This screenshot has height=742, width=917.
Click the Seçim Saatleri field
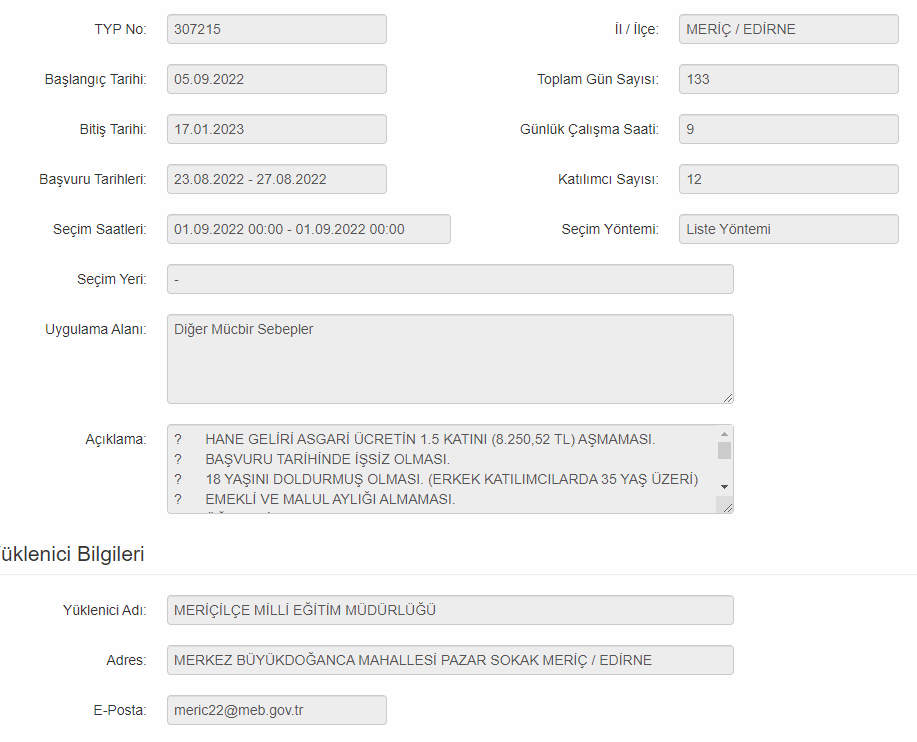click(308, 229)
